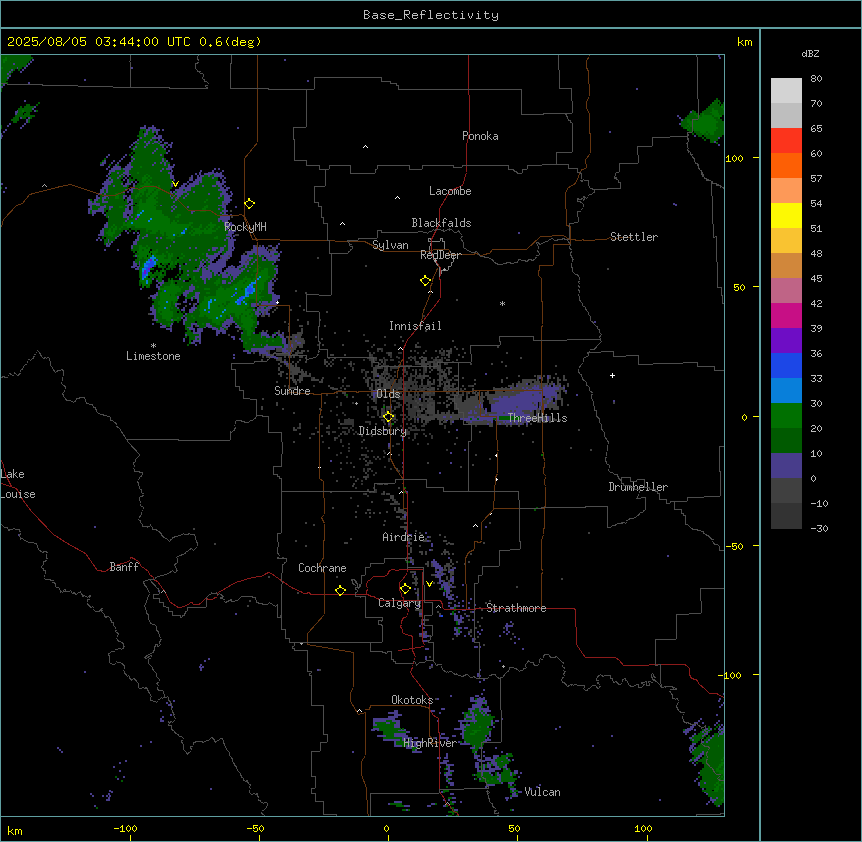Click the yellow 54 dBZ legend swatch
Viewport: 862px width, 842px height.
point(786,215)
